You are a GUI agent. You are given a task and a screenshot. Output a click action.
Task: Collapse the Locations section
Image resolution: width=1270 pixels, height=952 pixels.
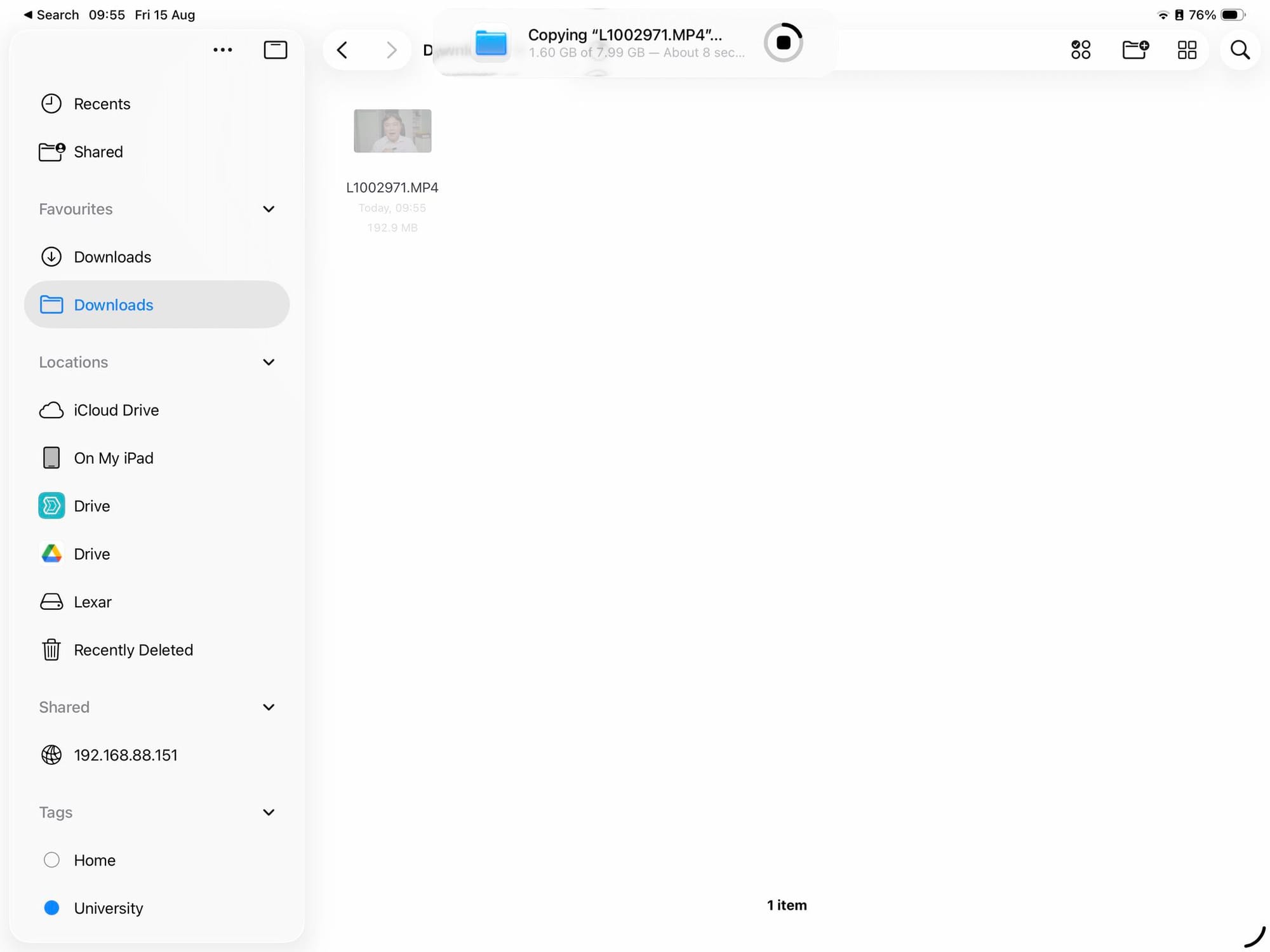[x=269, y=362]
